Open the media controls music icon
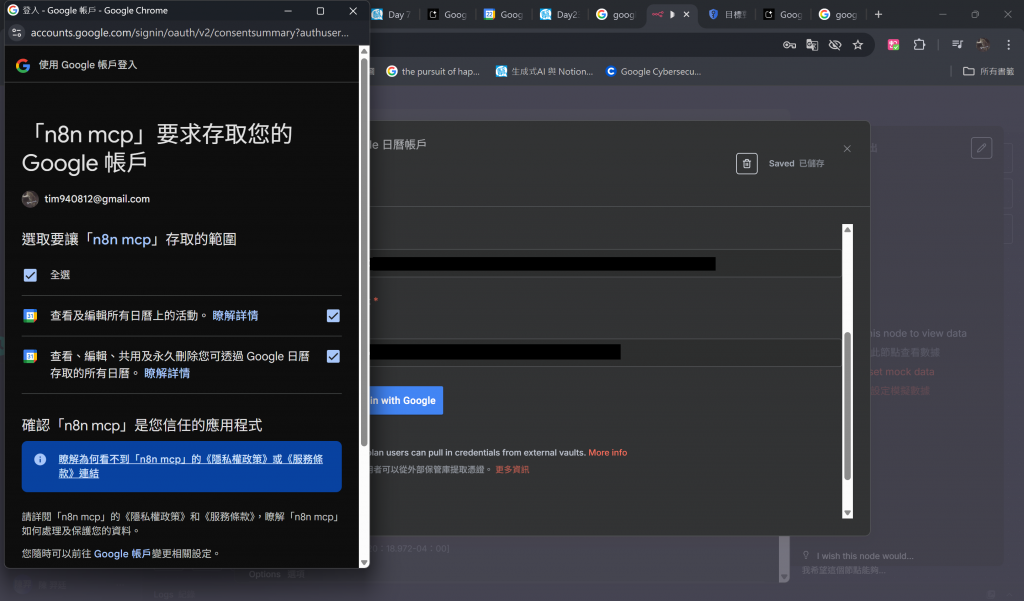 pyautogui.click(x=957, y=44)
